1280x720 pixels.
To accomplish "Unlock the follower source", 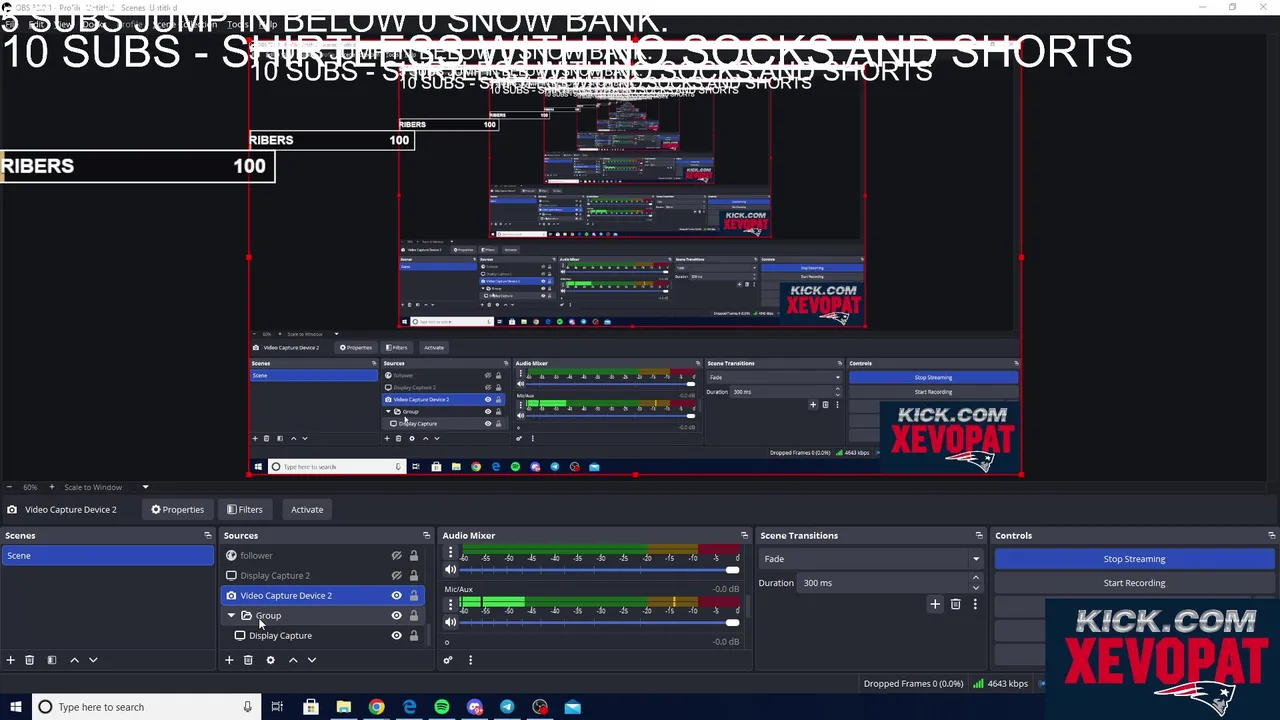I will click(413, 556).
